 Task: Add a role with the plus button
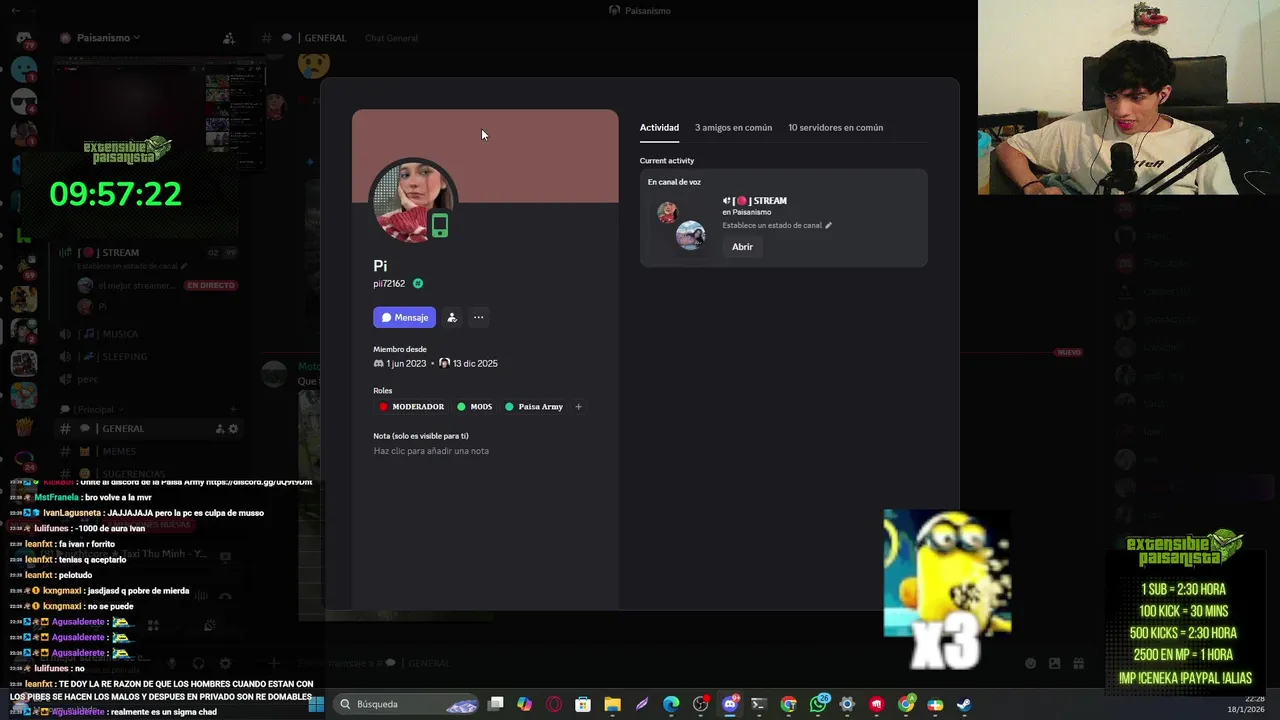[578, 407]
